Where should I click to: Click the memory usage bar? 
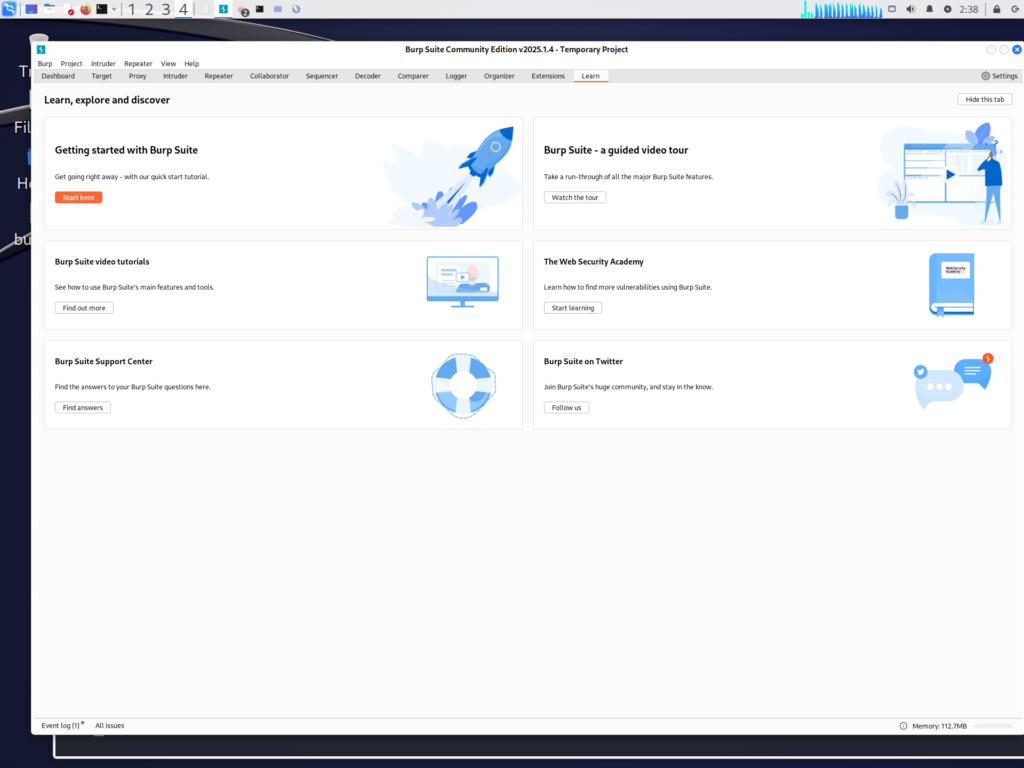coord(995,726)
